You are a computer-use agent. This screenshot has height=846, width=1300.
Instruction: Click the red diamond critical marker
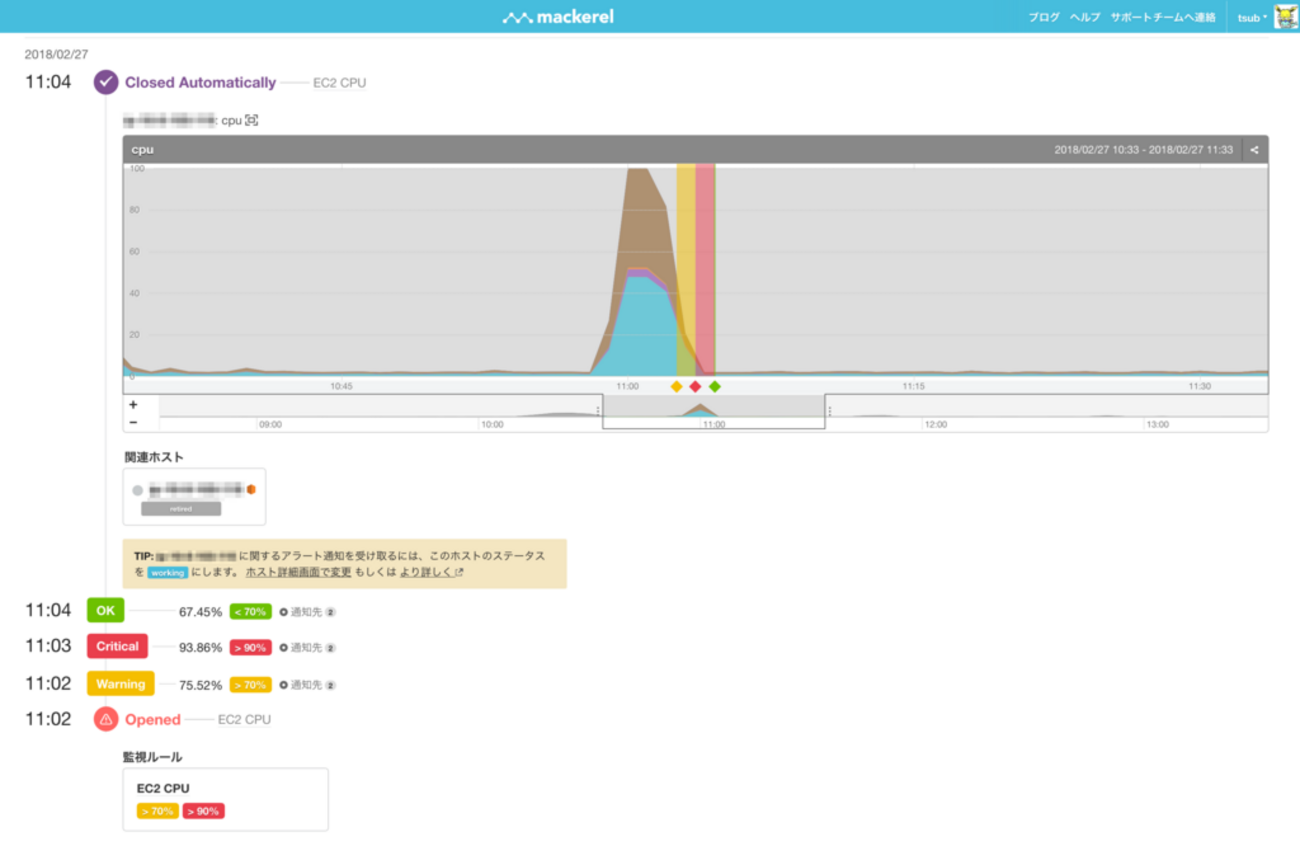click(695, 386)
